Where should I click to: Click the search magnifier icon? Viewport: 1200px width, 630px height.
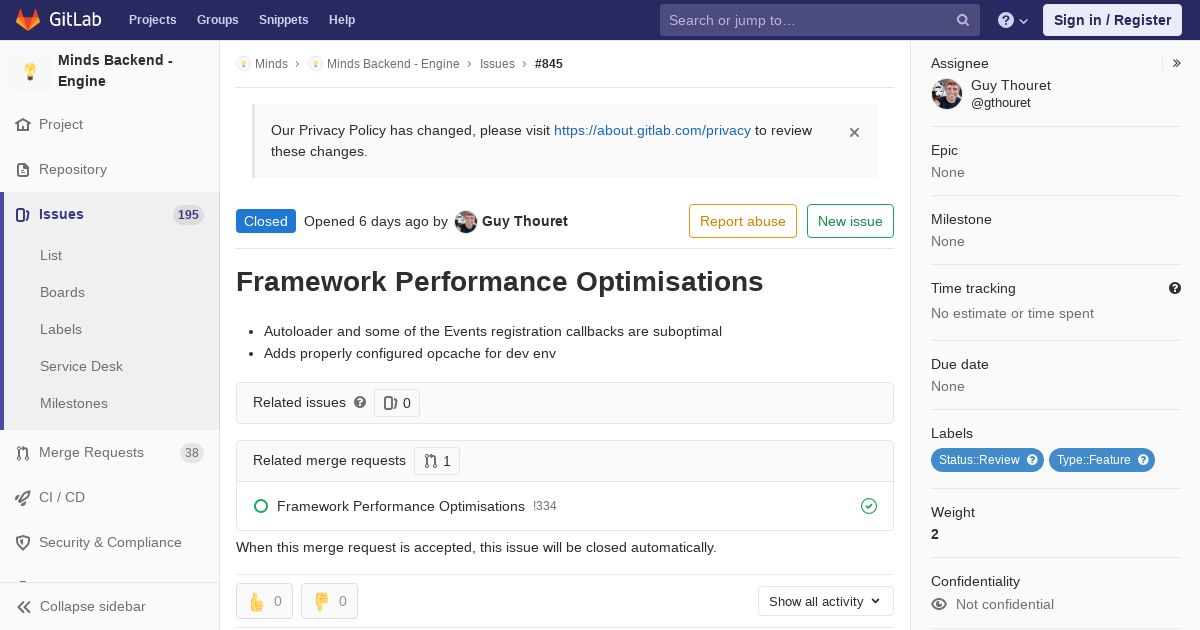pos(963,20)
